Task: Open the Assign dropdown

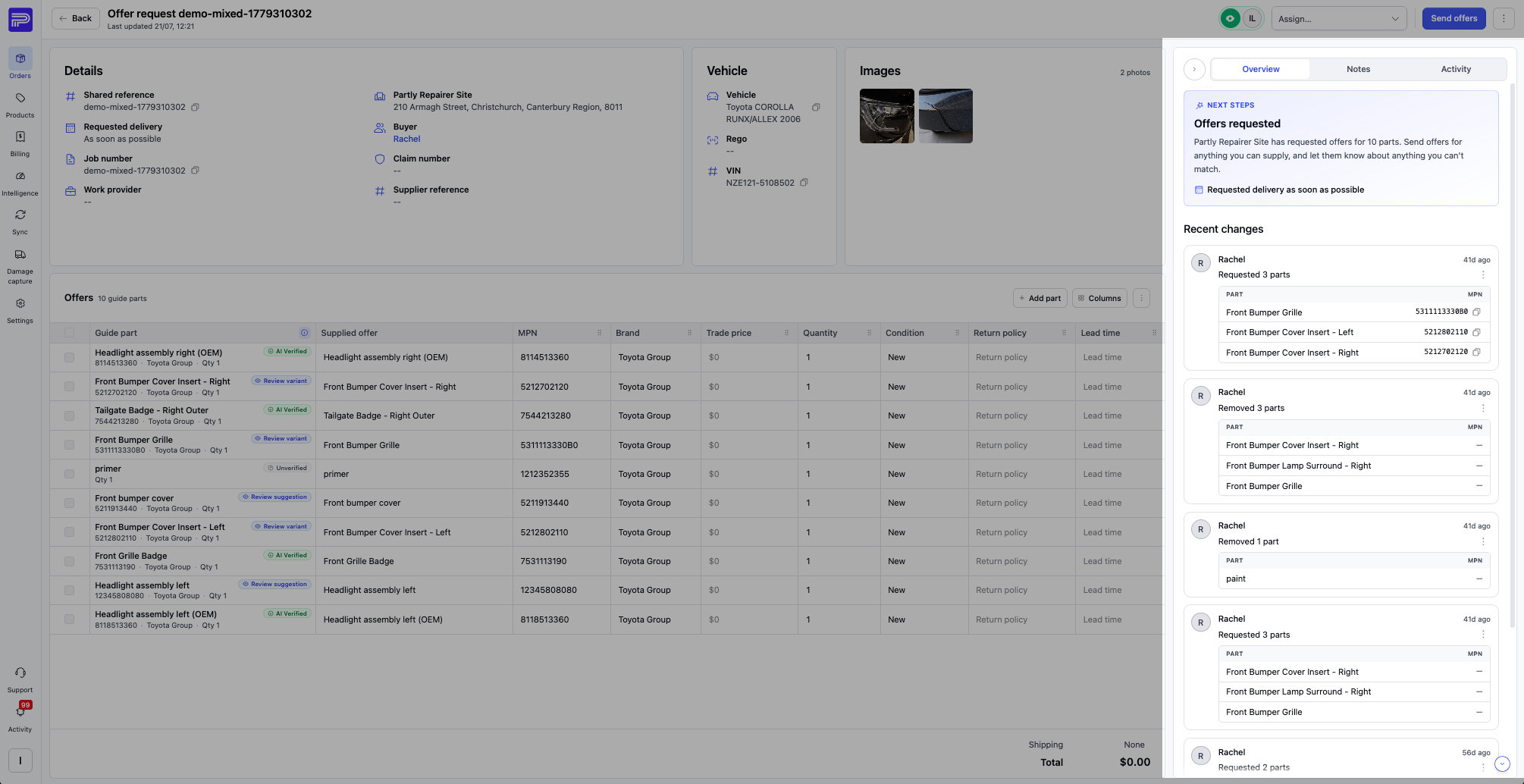Action: (x=1338, y=19)
